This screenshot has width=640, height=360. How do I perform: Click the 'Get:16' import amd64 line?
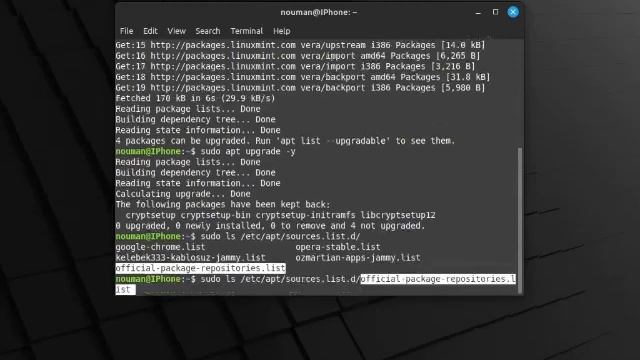click(298, 56)
